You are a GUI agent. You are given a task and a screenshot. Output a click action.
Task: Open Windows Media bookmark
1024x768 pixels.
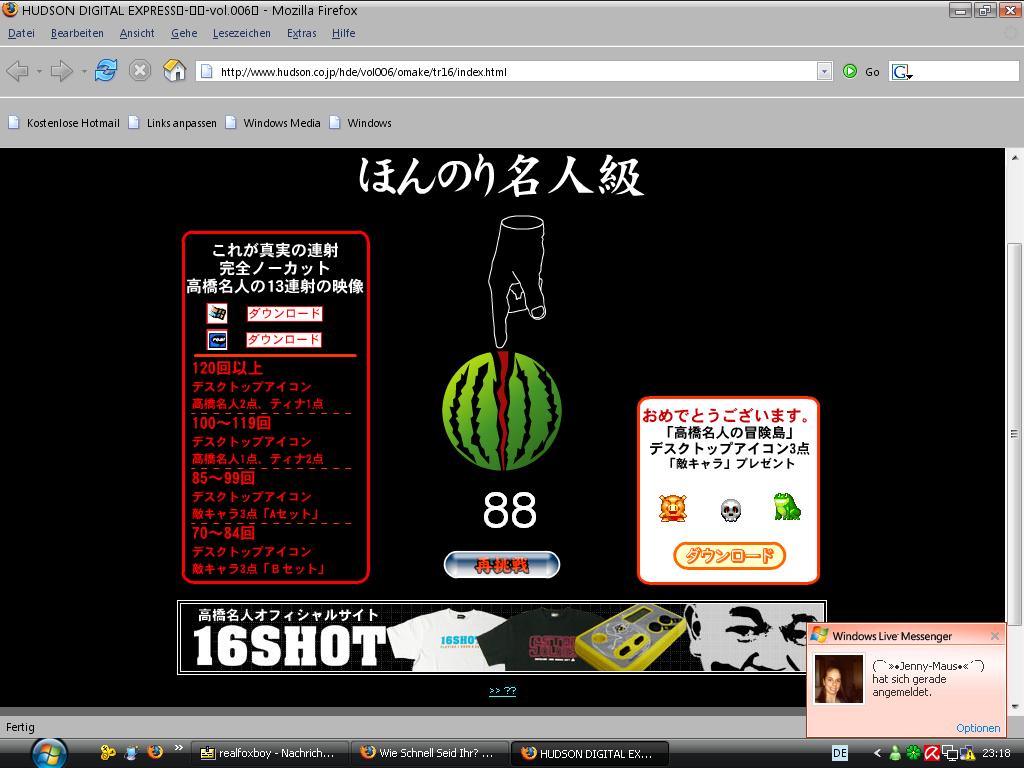tap(273, 123)
